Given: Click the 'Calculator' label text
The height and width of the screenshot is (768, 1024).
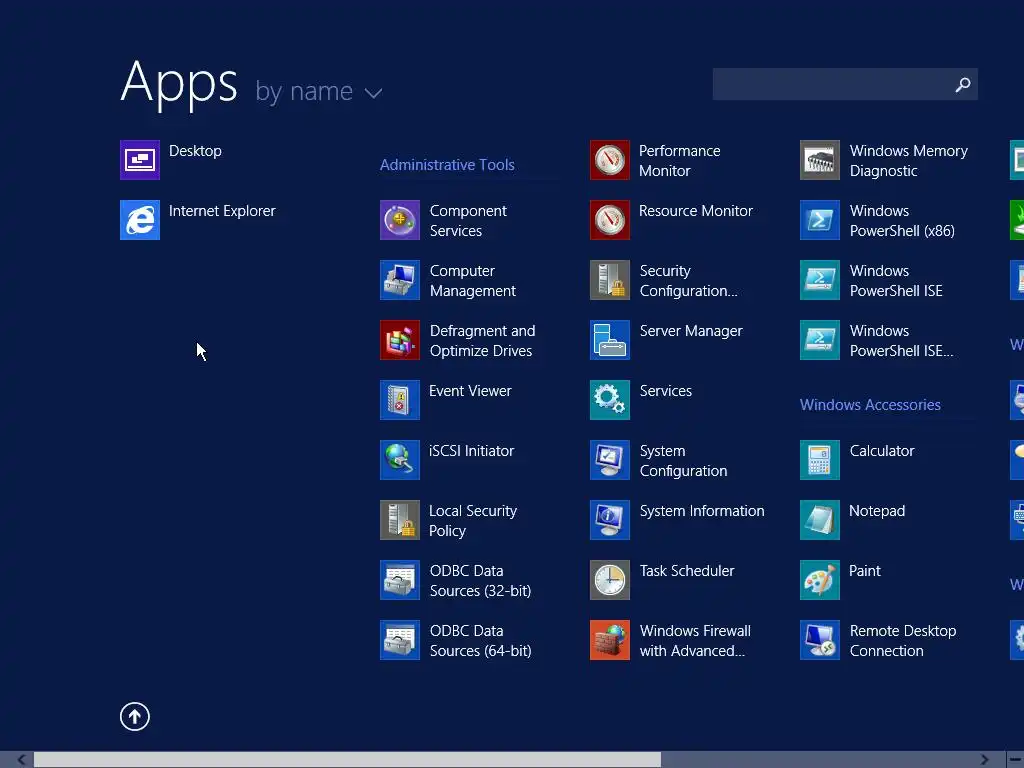Looking at the screenshot, I should pos(882,451).
